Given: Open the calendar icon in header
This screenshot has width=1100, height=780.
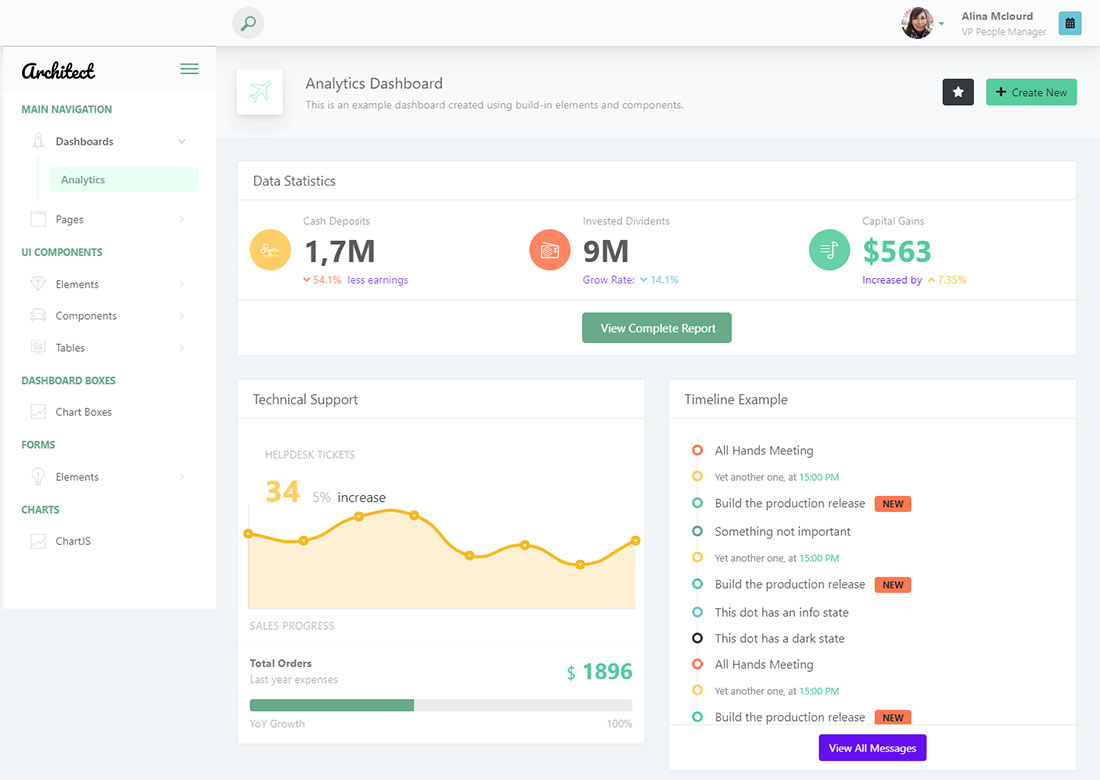Looking at the screenshot, I should tap(1070, 23).
